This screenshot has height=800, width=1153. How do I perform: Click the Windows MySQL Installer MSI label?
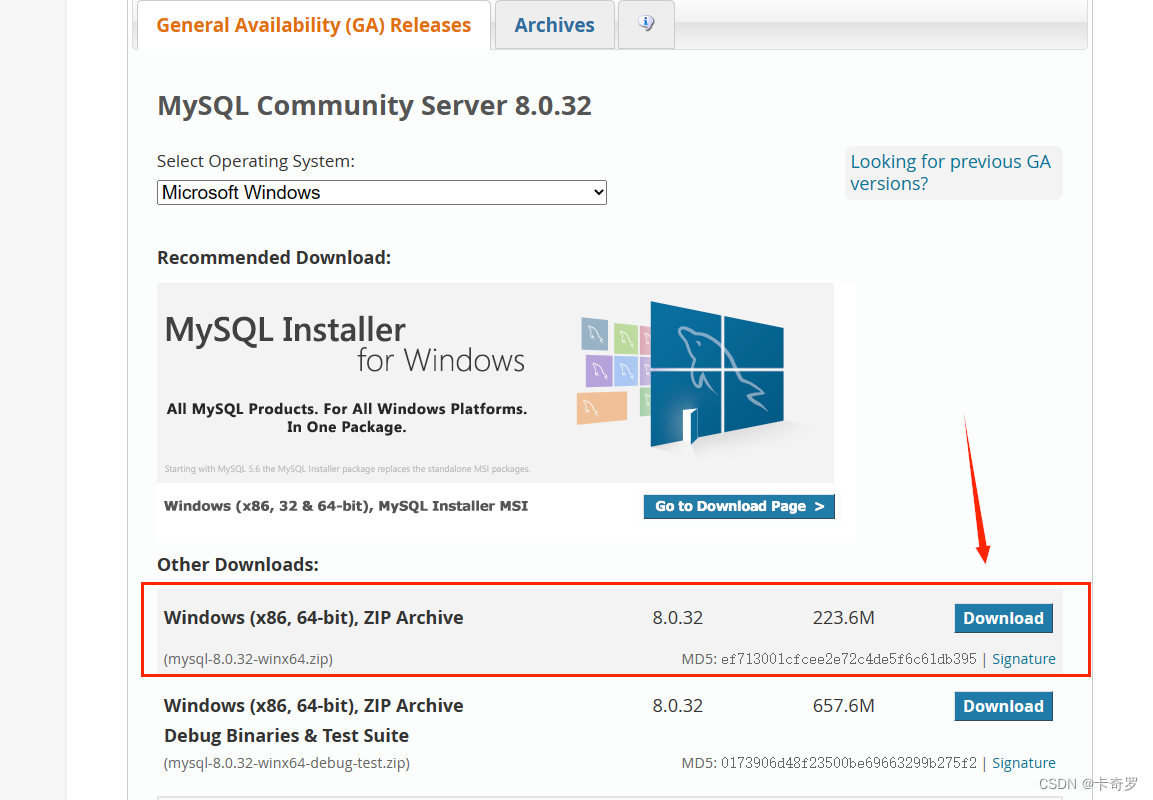click(x=346, y=506)
